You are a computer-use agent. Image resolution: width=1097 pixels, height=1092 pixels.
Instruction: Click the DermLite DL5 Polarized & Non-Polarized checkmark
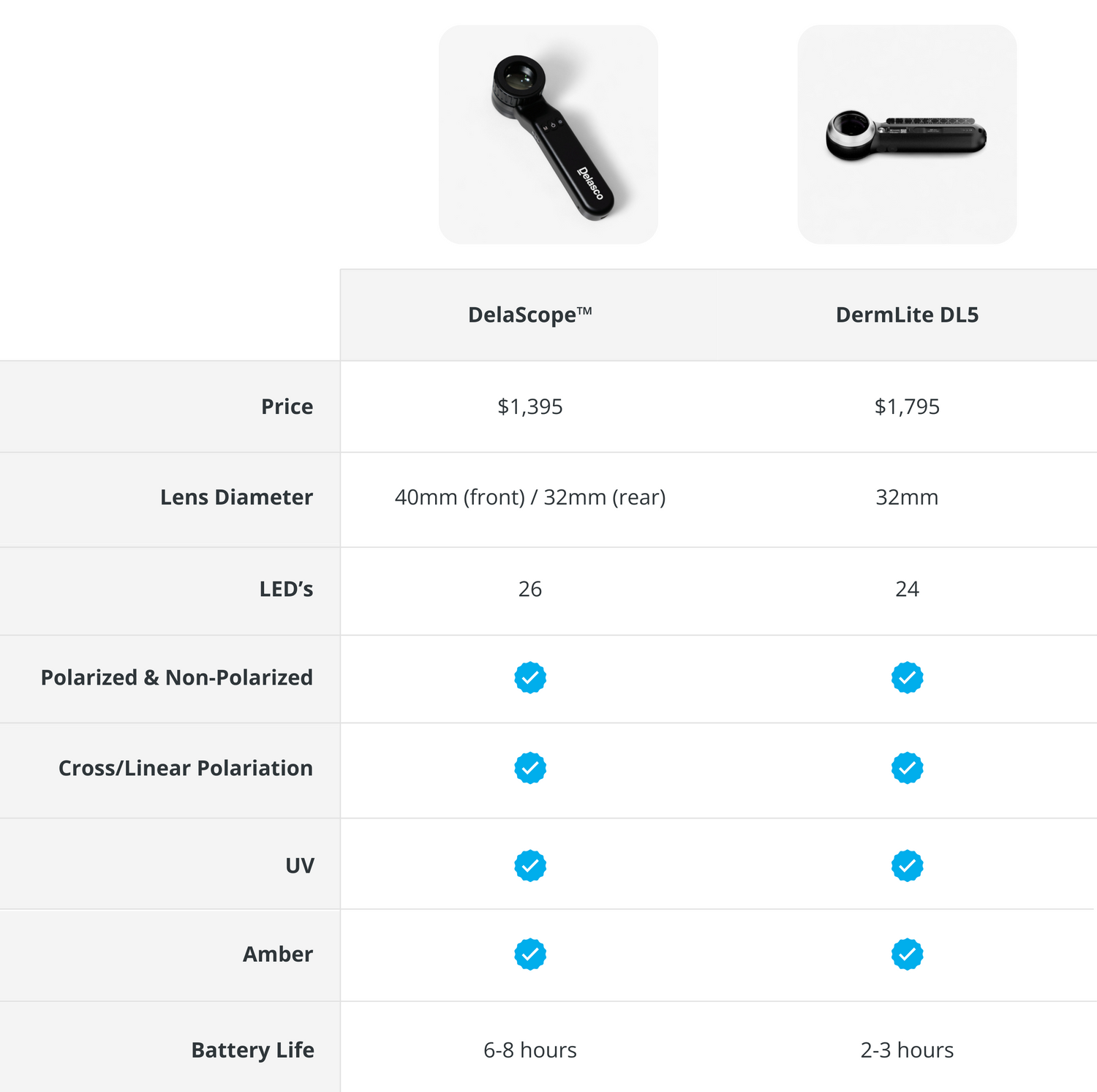[x=907, y=678]
